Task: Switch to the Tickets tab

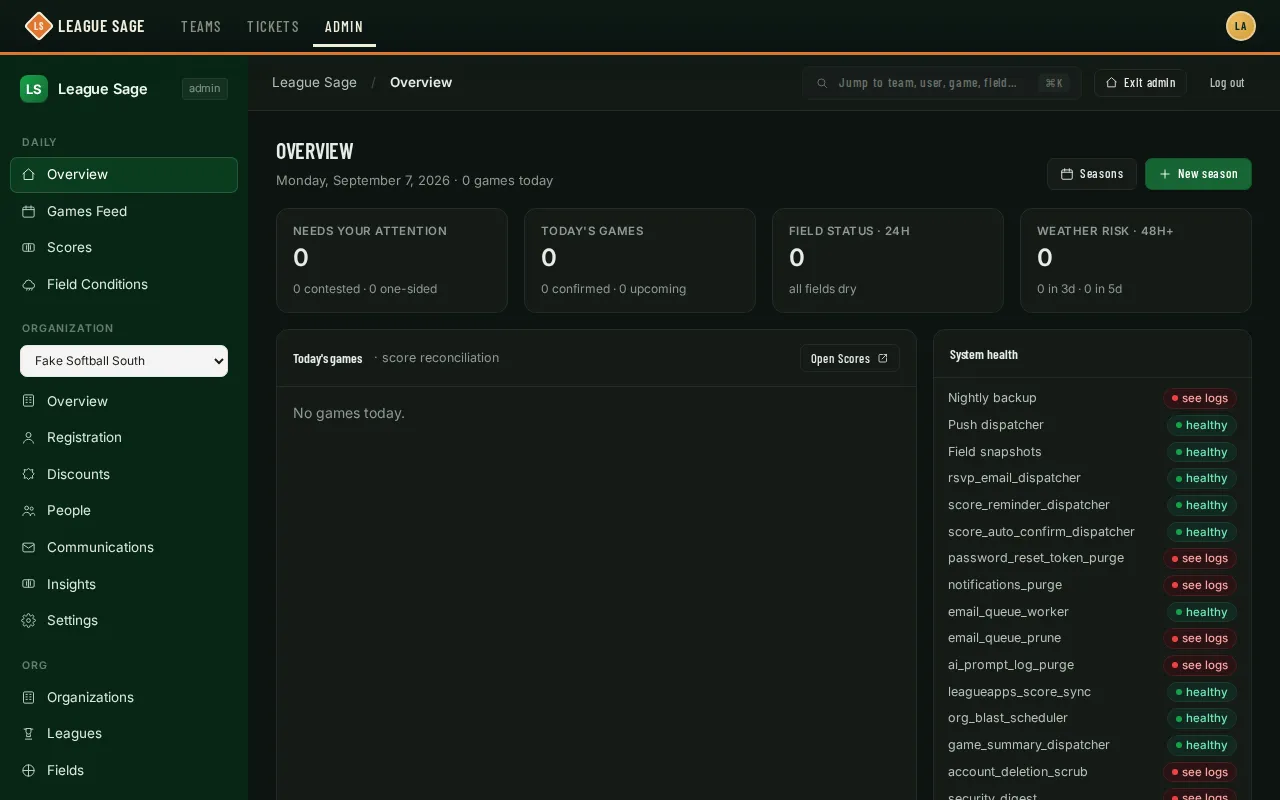Action: coord(273,27)
